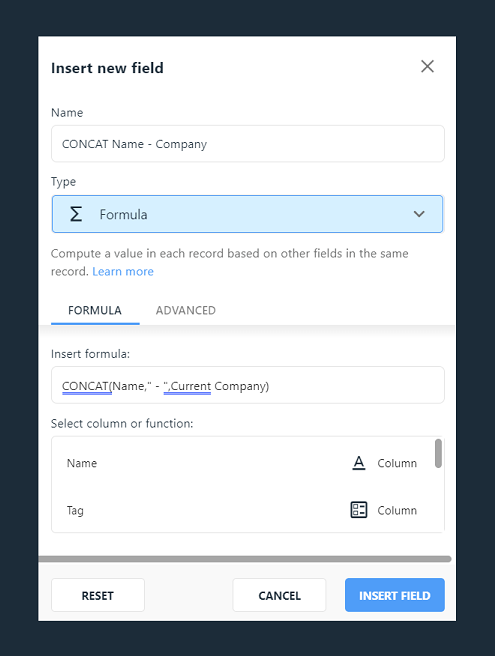Screen dimensions: 495x656
Task: Click the Column label in the Name row
Action: click(397, 463)
